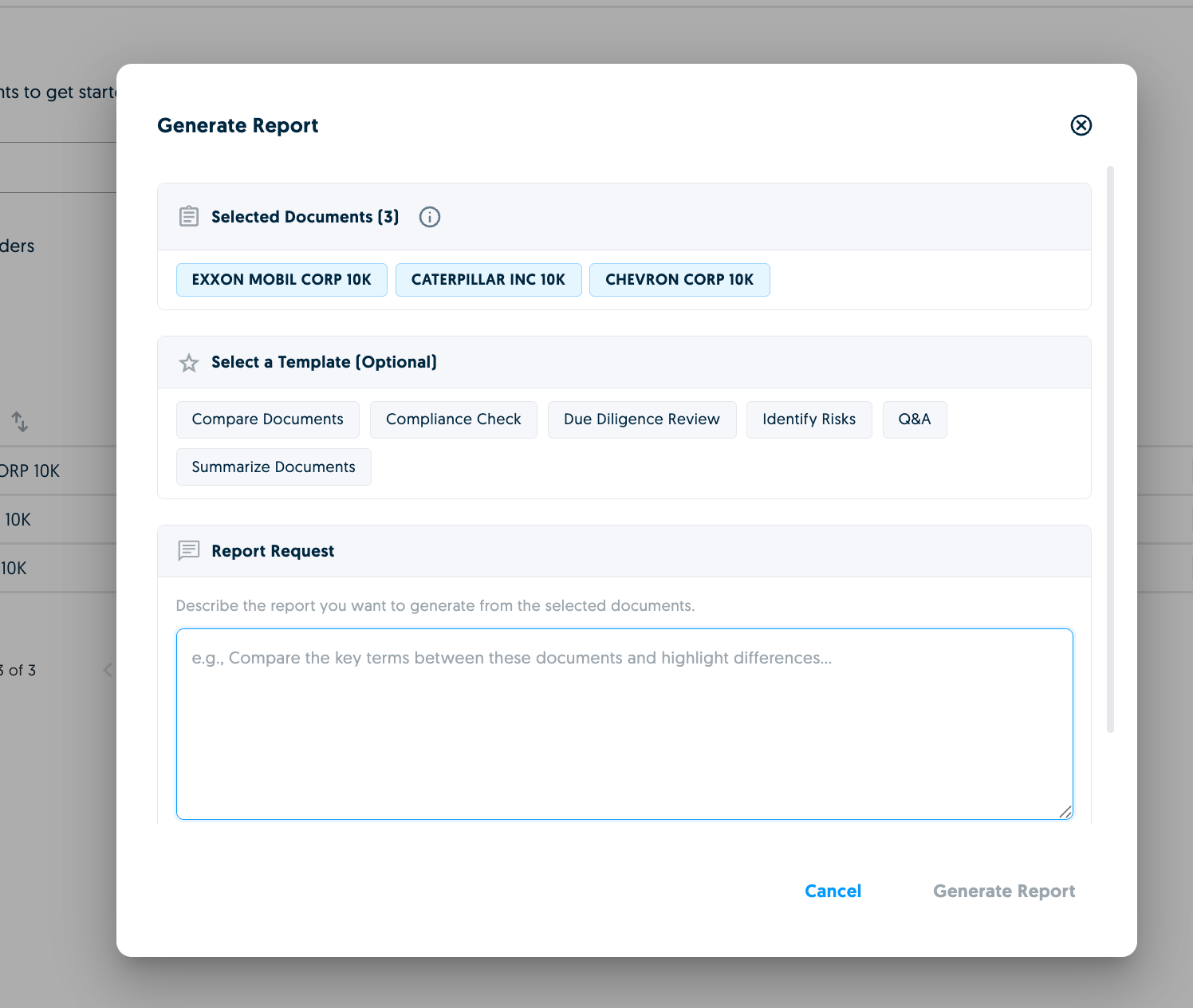Select the CHEVRON CORP 10K chip
This screenshot has width=1193, height=1008.
point(679,280)
